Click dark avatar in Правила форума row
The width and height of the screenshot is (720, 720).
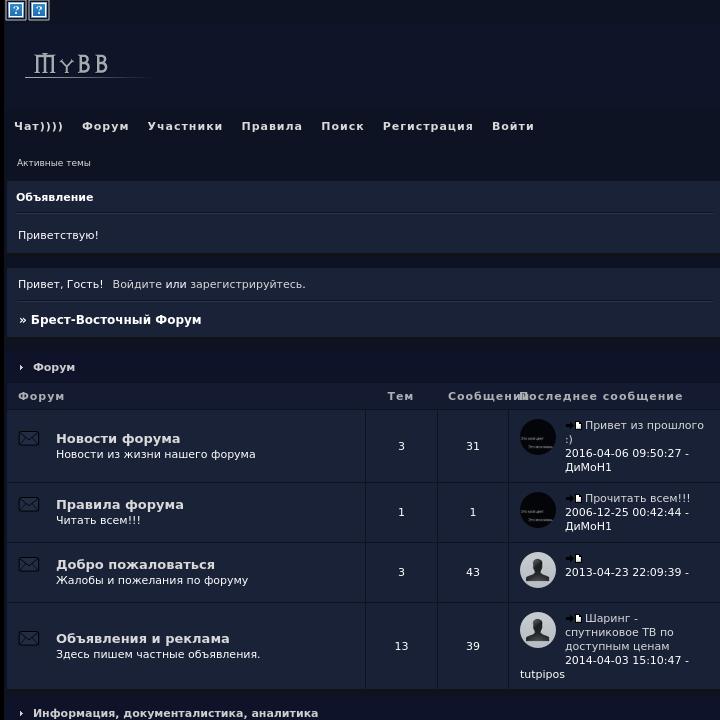[x=538, y=510]
